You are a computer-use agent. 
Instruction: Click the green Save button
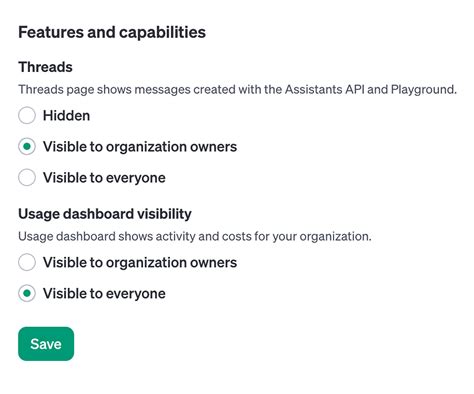[x=46, y=344]
